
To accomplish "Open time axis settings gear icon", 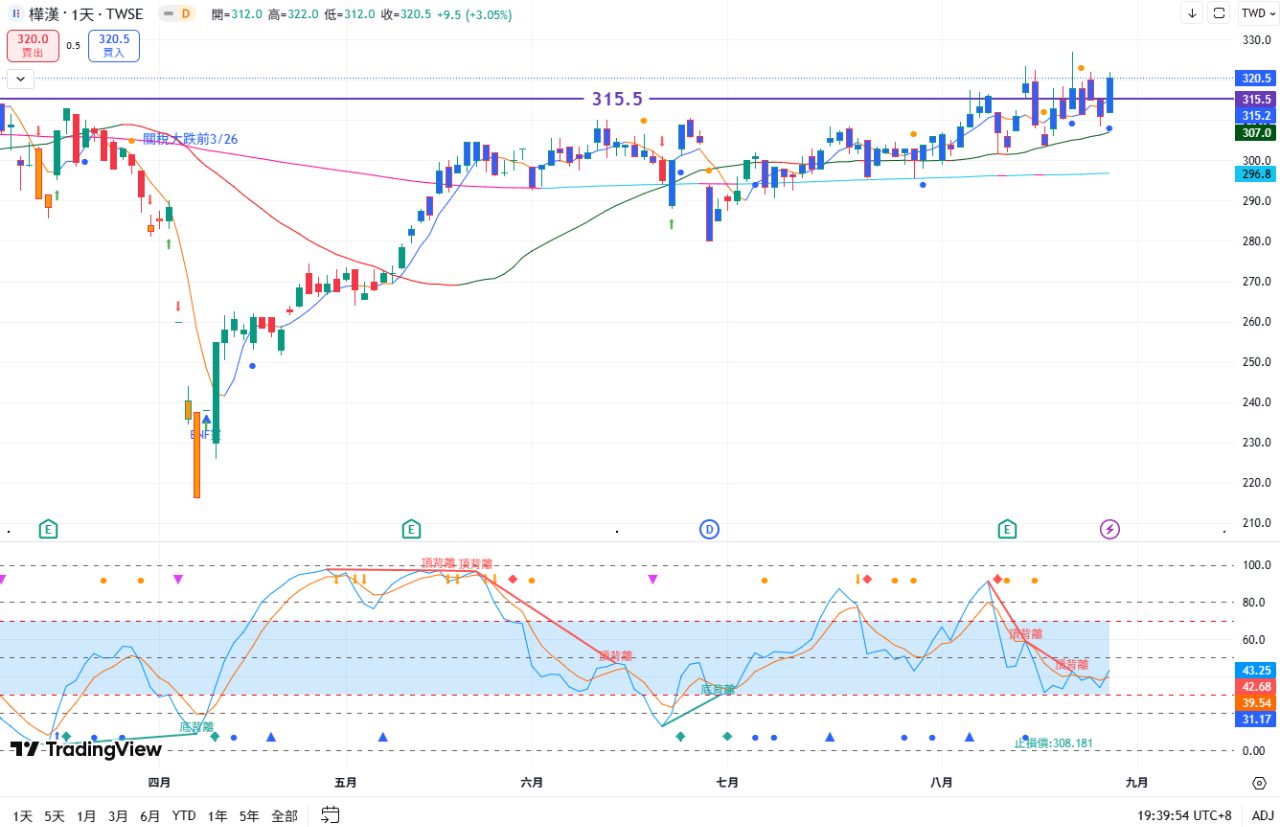I will (x=1259, y=783).
